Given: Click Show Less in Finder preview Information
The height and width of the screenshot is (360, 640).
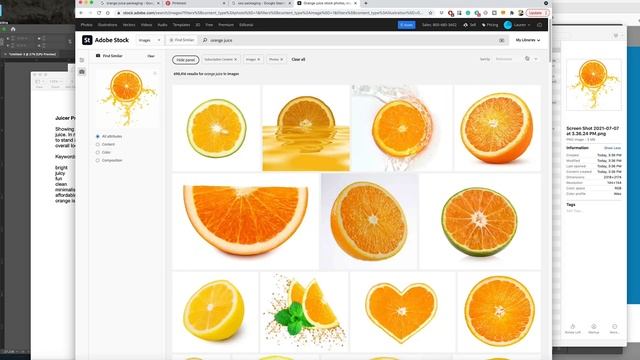Looking at the screenshot, I should (x=612, y=148).
